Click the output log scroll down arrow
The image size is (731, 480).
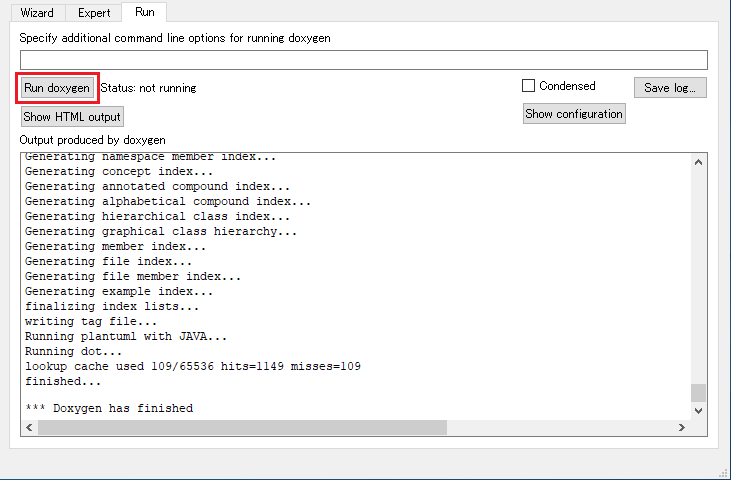[x=698, y=411]
